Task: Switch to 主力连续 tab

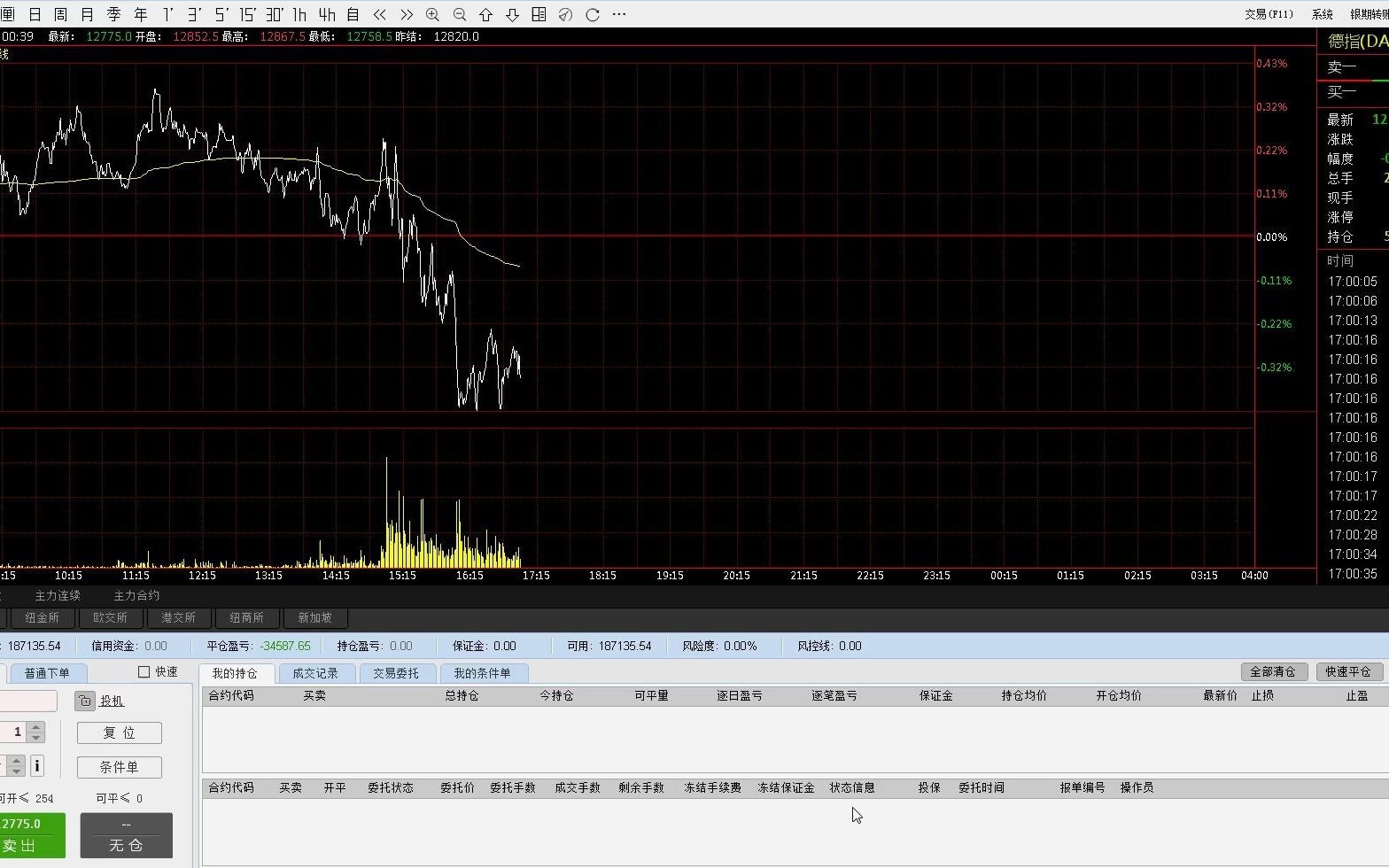Action: click(58, 595)
